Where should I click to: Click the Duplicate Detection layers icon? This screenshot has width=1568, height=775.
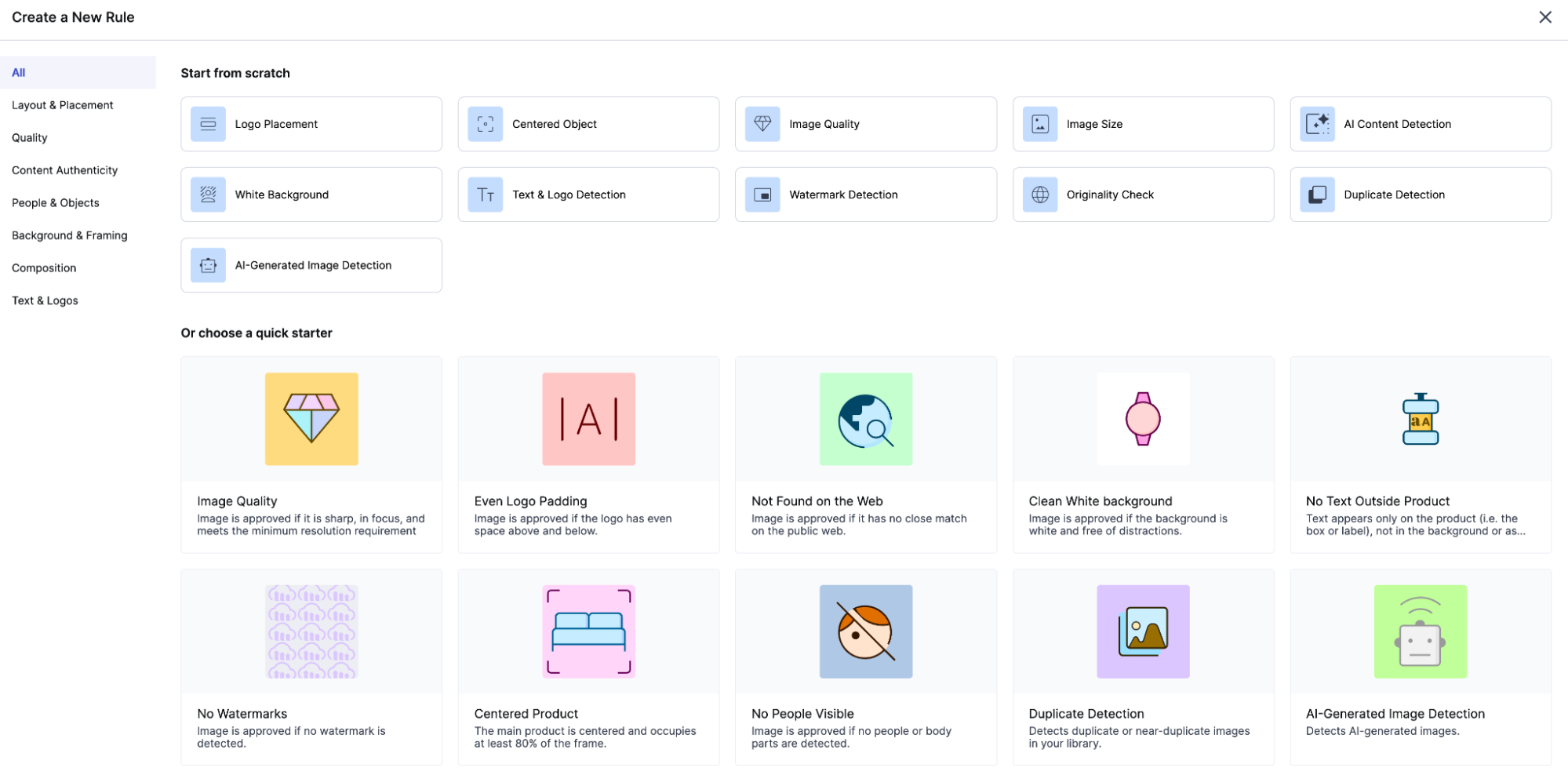(1317, 194)
